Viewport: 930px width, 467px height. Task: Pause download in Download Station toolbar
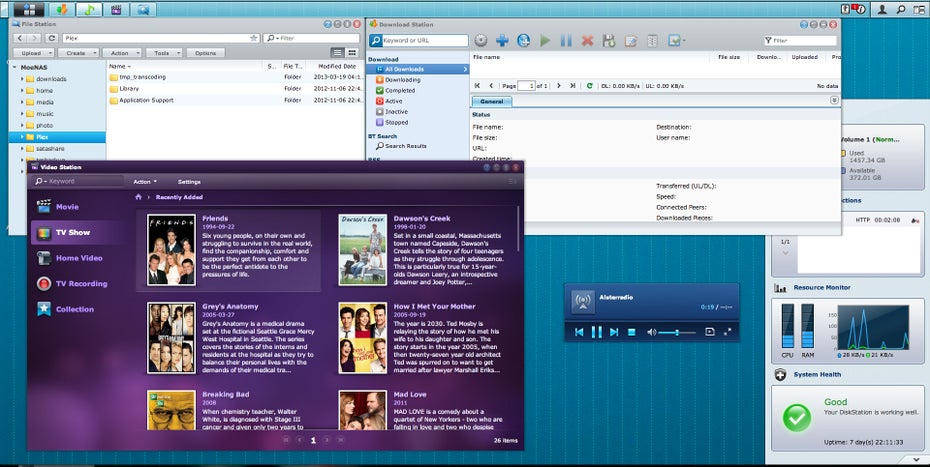point(566,40)
